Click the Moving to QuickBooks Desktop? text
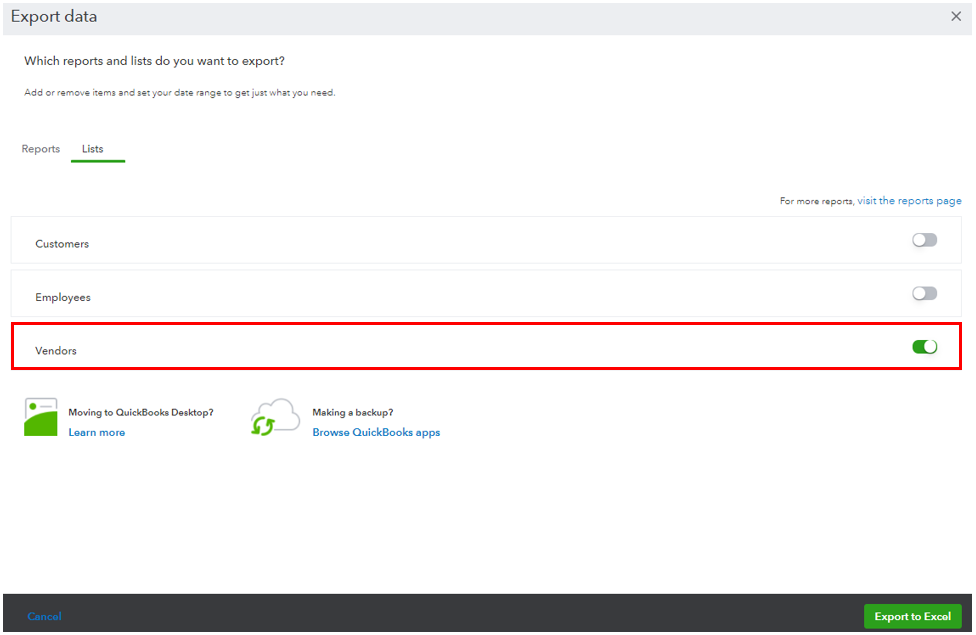The height and width of the screenshot is (635, 976). (x=141, y=412)
